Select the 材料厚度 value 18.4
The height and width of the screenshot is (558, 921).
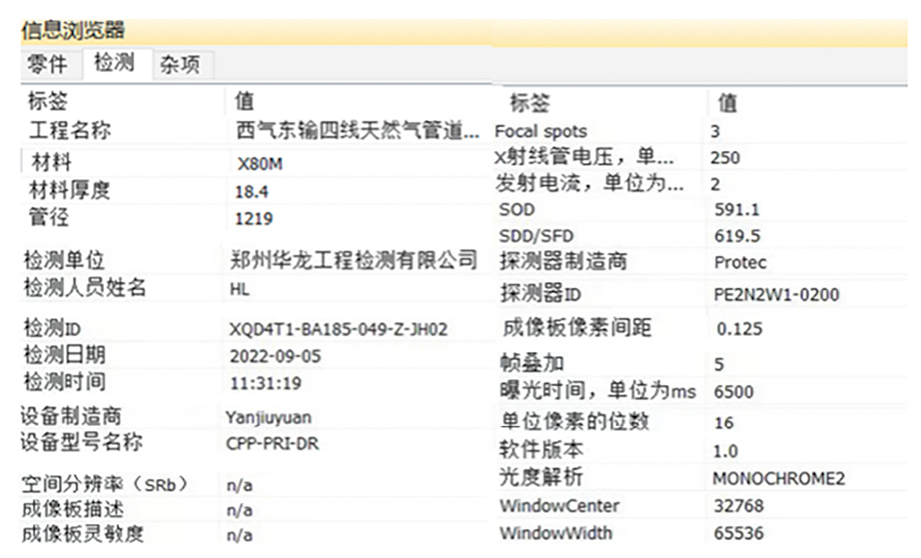(x=252, y=192)
